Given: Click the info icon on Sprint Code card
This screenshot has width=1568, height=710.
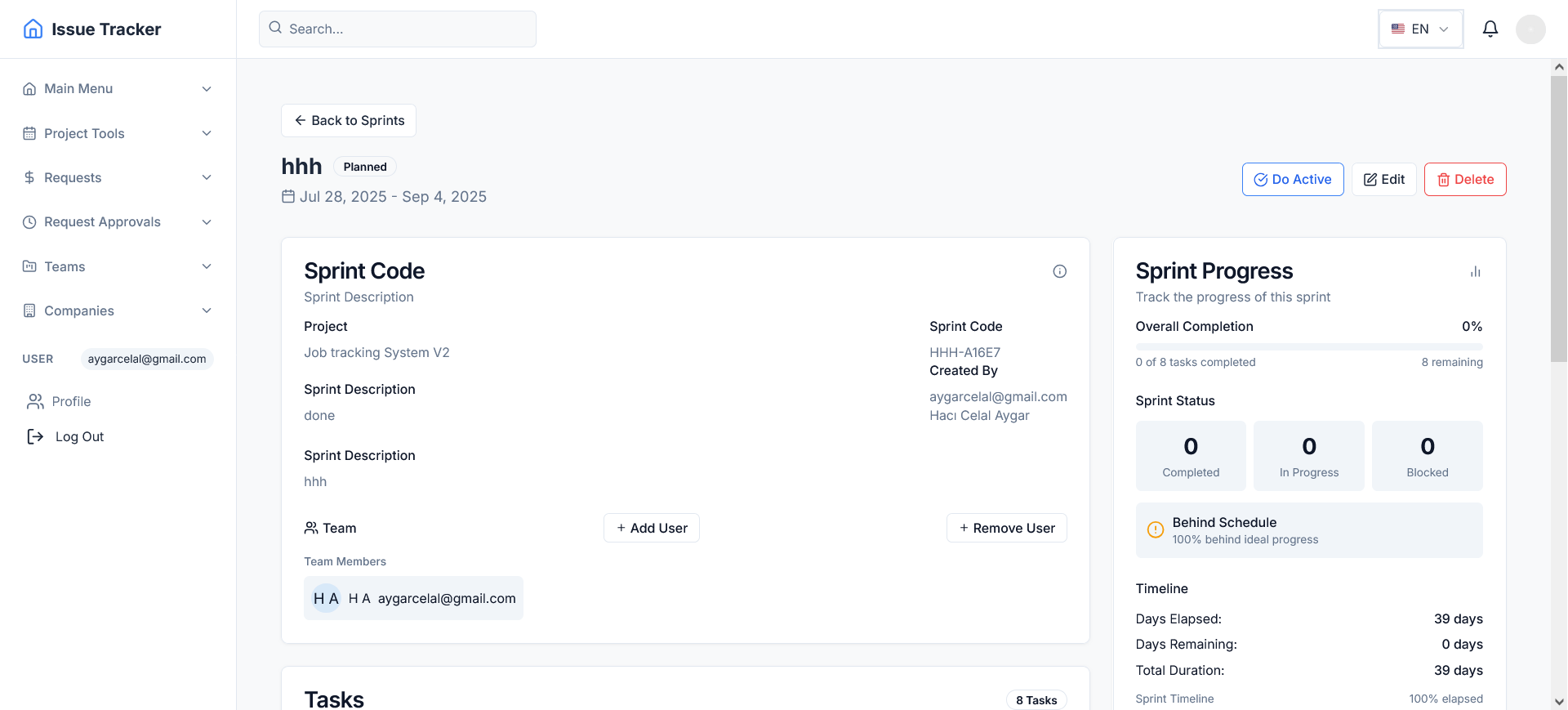Looking at the screenshot, I should (x=1059, y=270).
